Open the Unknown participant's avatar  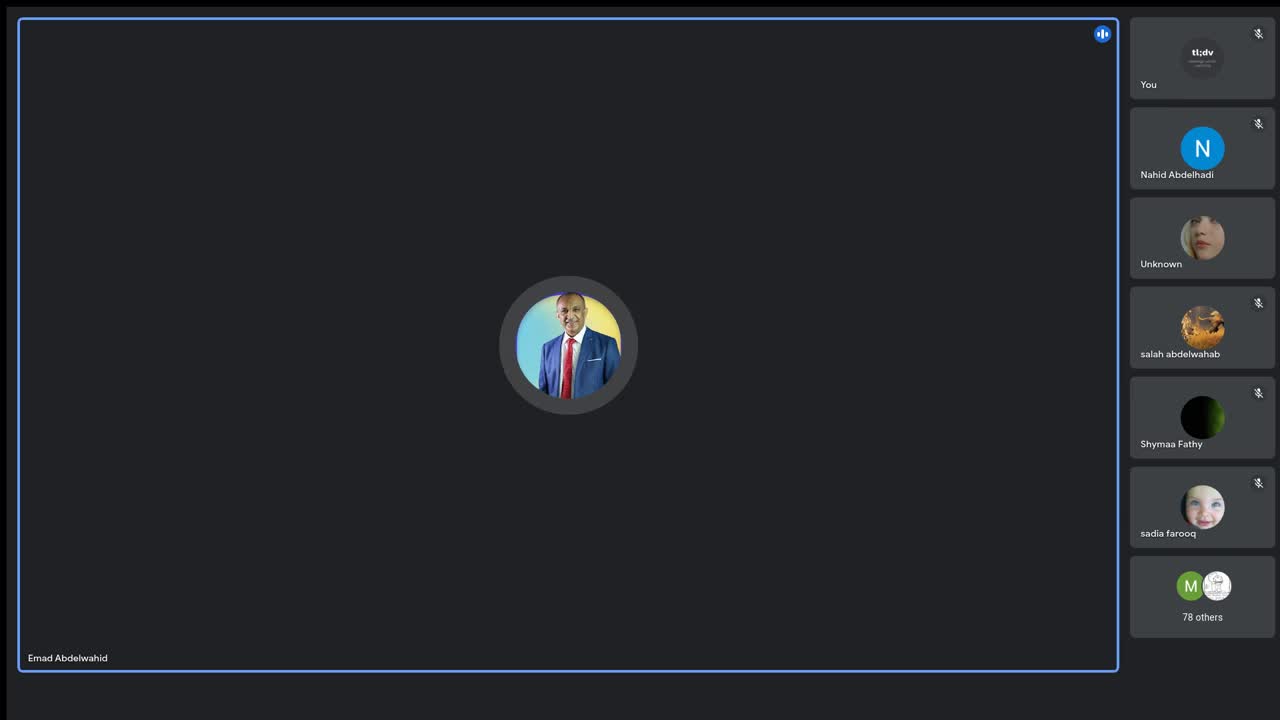1202,238
